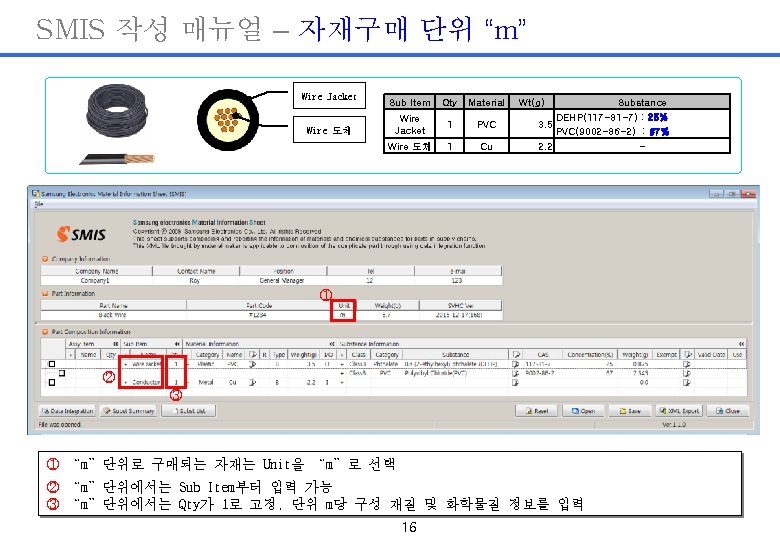Click the Company Name field Company1
The image size is (780, 540).
[95, 280]
